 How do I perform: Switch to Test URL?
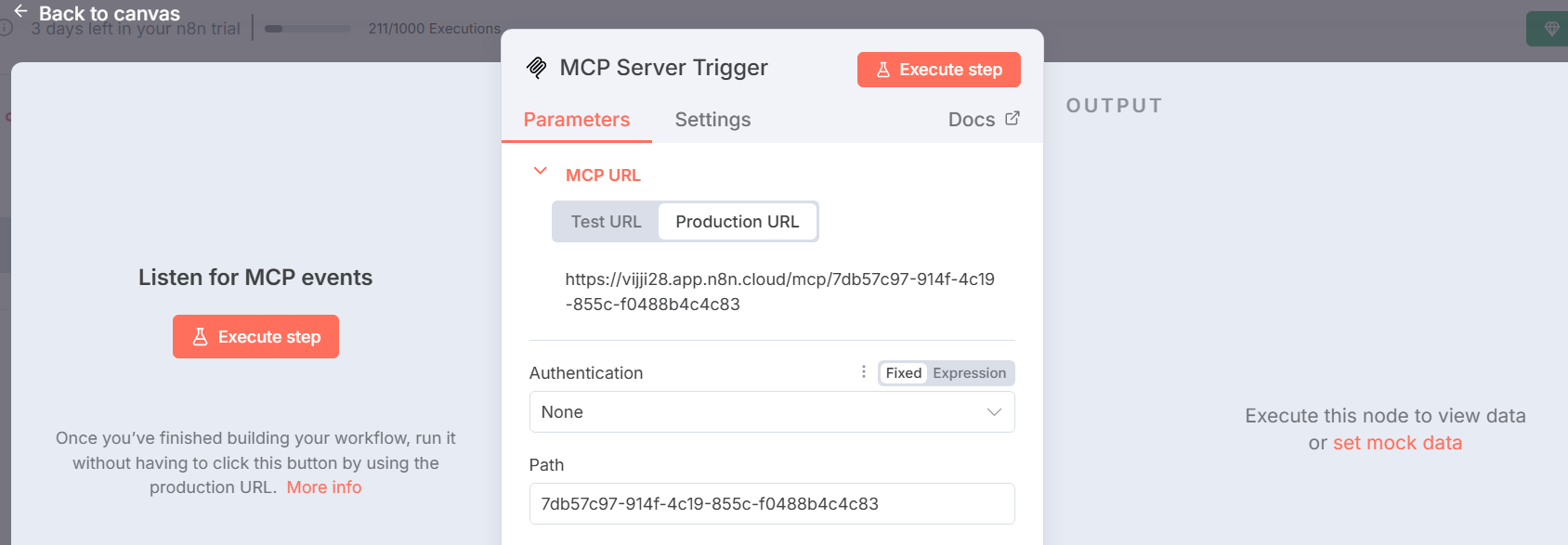[606, 222]
